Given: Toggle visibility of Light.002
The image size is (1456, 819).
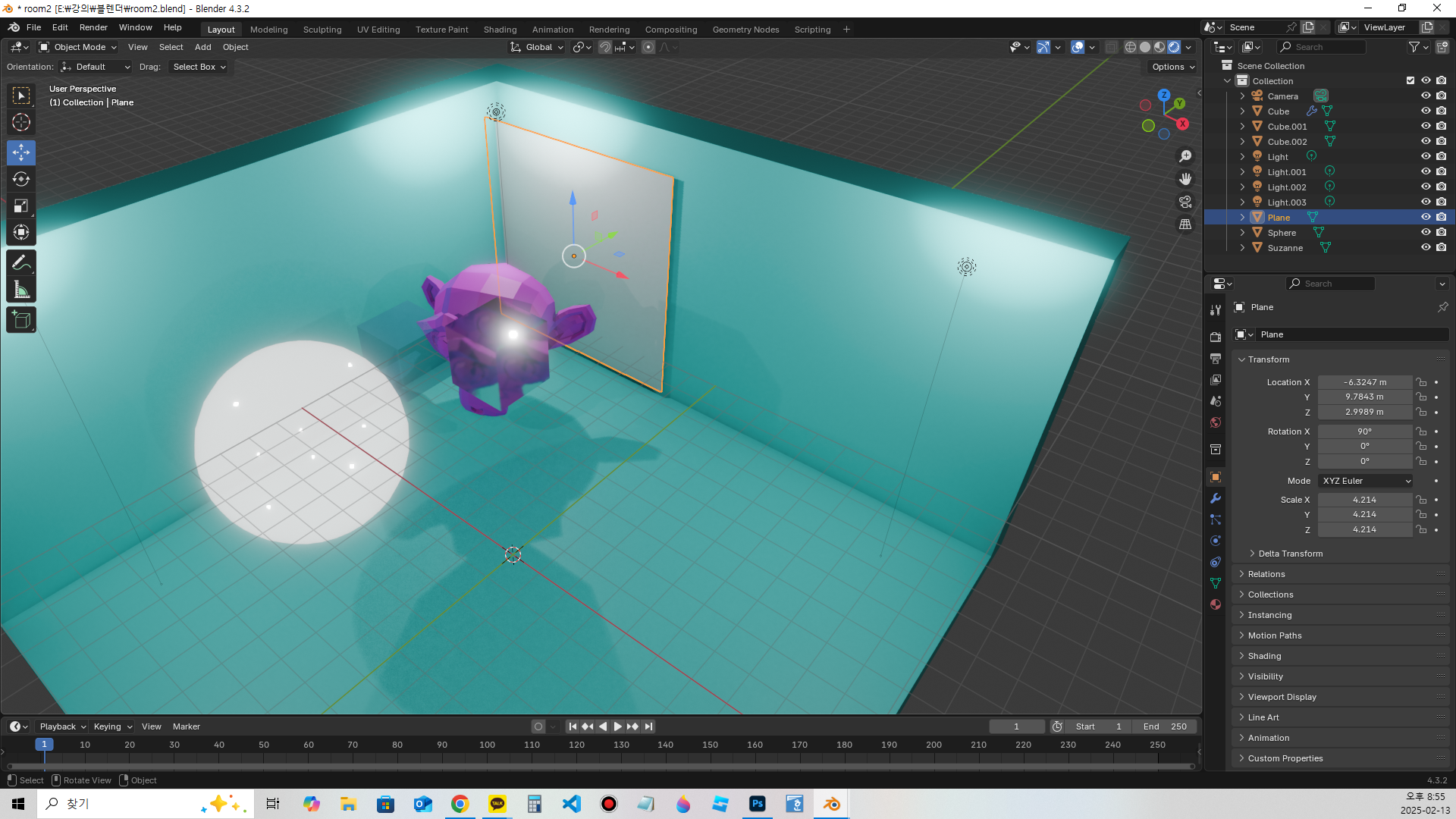Looking at the screenshot, I should pyautogui.click(x=1426, y=187).
